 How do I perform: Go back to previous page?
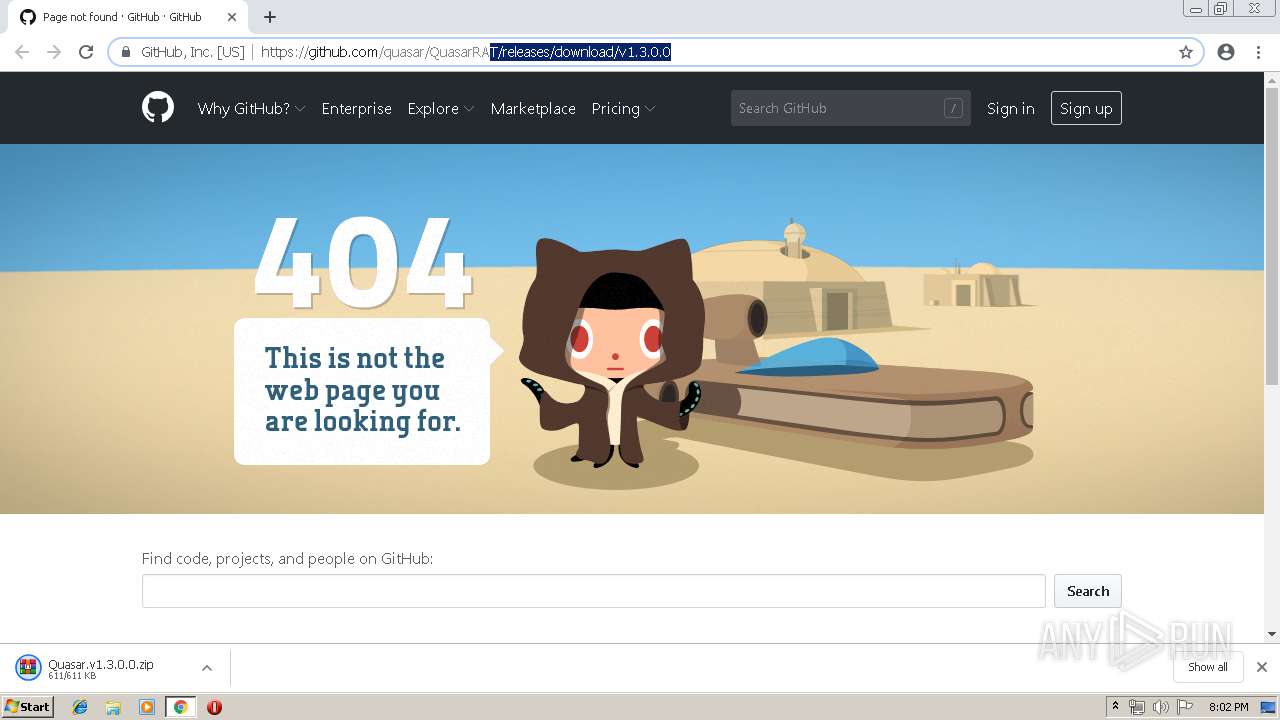22,52
